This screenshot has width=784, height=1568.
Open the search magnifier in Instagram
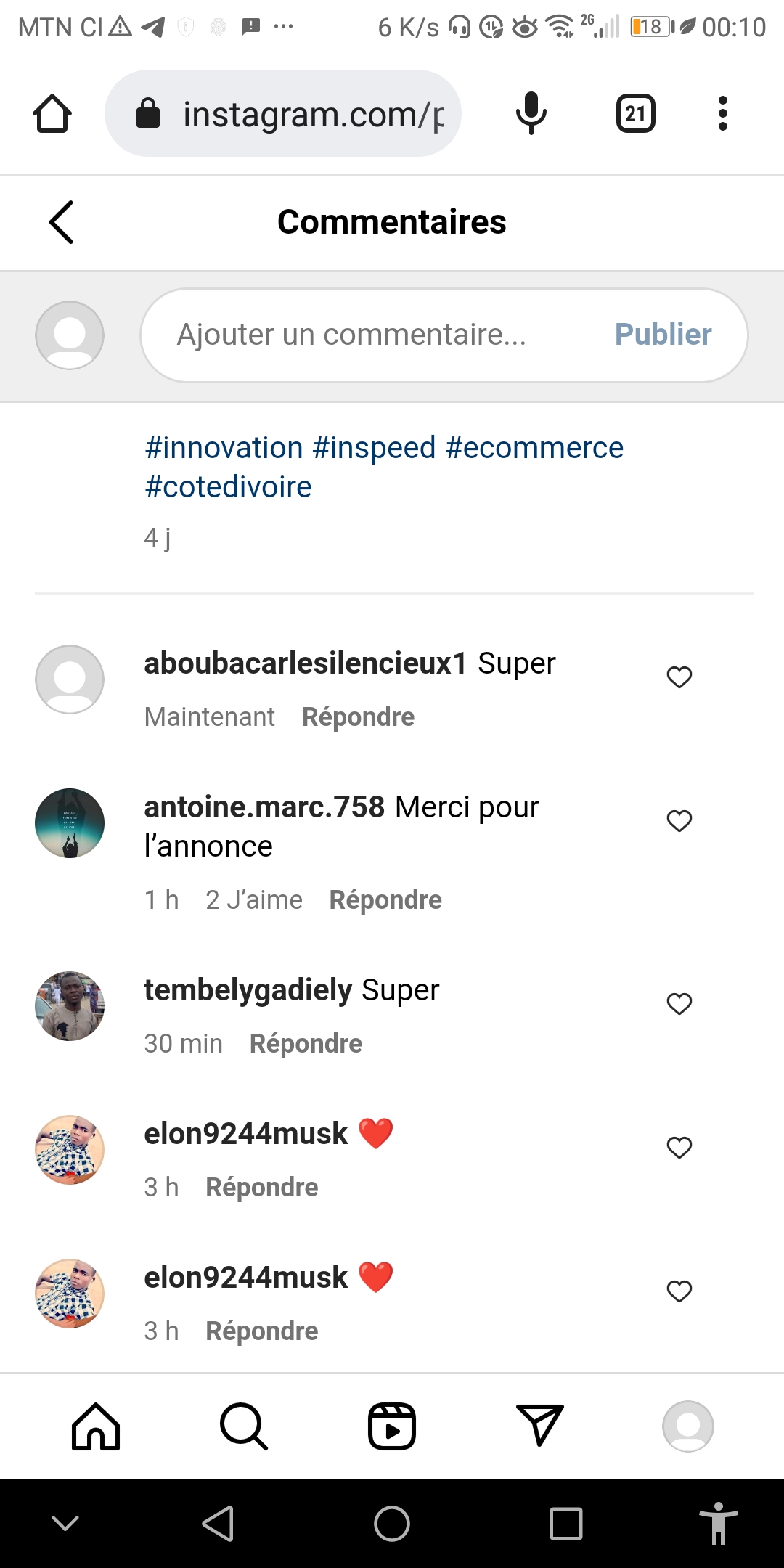pos(244,1426)
